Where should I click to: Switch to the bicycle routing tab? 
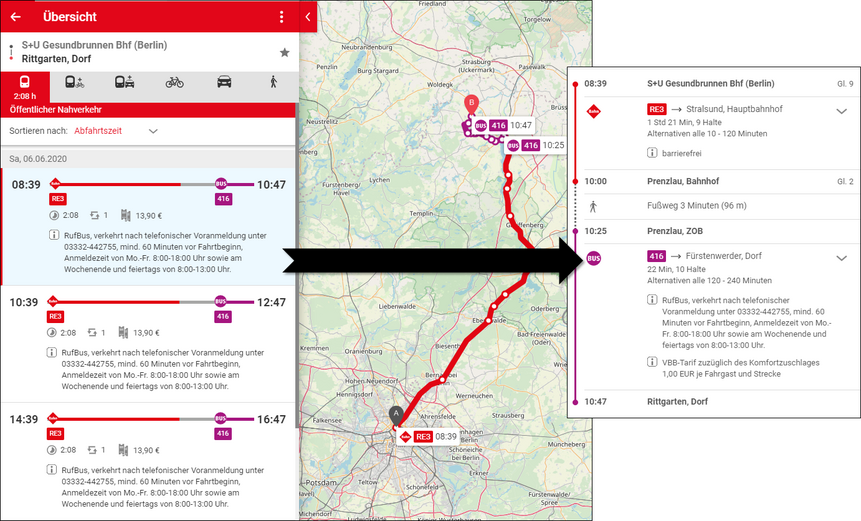tap(175, 82)
